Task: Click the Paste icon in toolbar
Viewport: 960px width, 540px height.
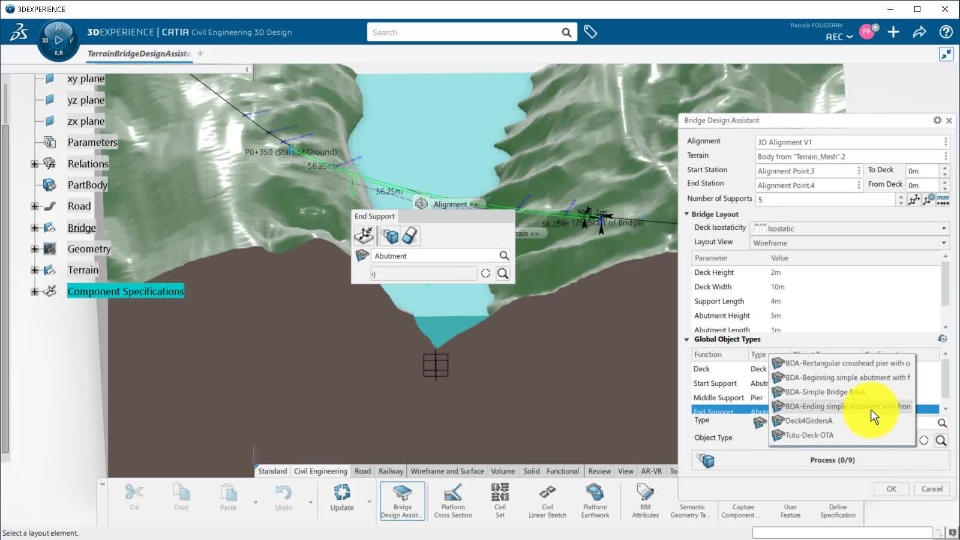Action: tap(228, 498)
